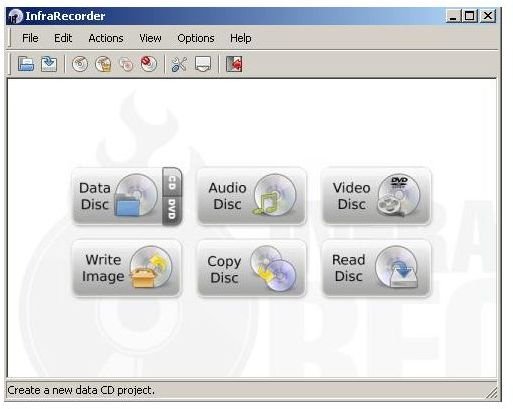Click the Read Disc button
Viewport: 513px width, 409px height.
(376, 268)
